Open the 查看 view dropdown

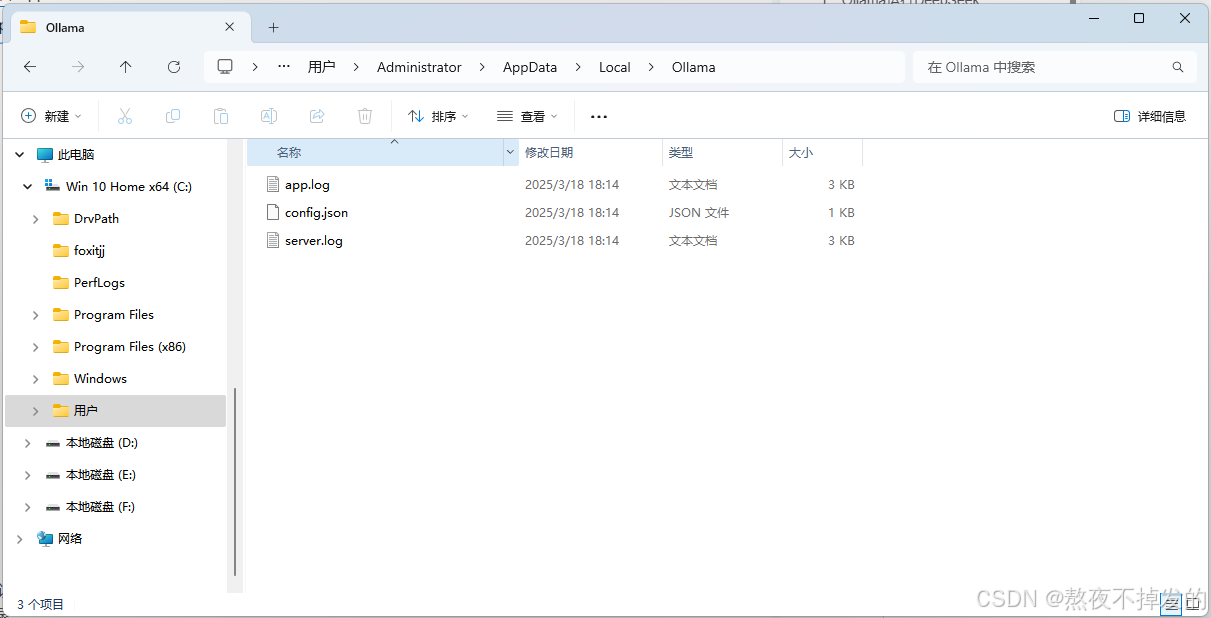click(527, 116)
